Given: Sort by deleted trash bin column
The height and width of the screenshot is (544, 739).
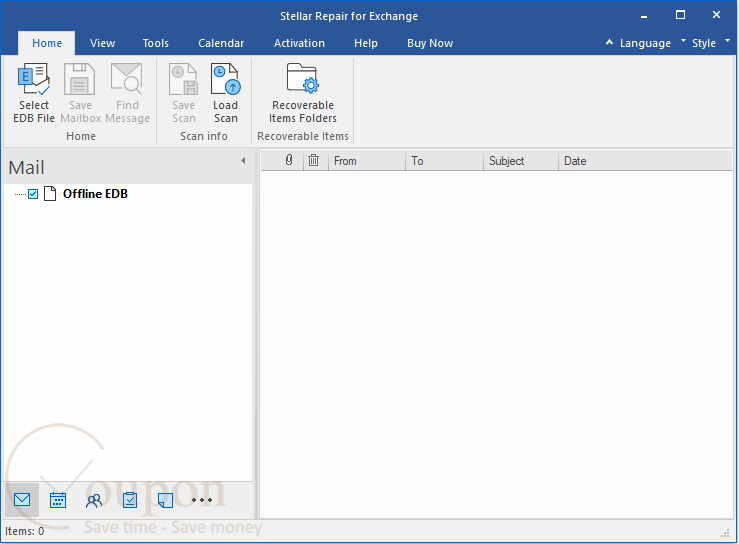Looking at the screenshot, I should point(313,160).
